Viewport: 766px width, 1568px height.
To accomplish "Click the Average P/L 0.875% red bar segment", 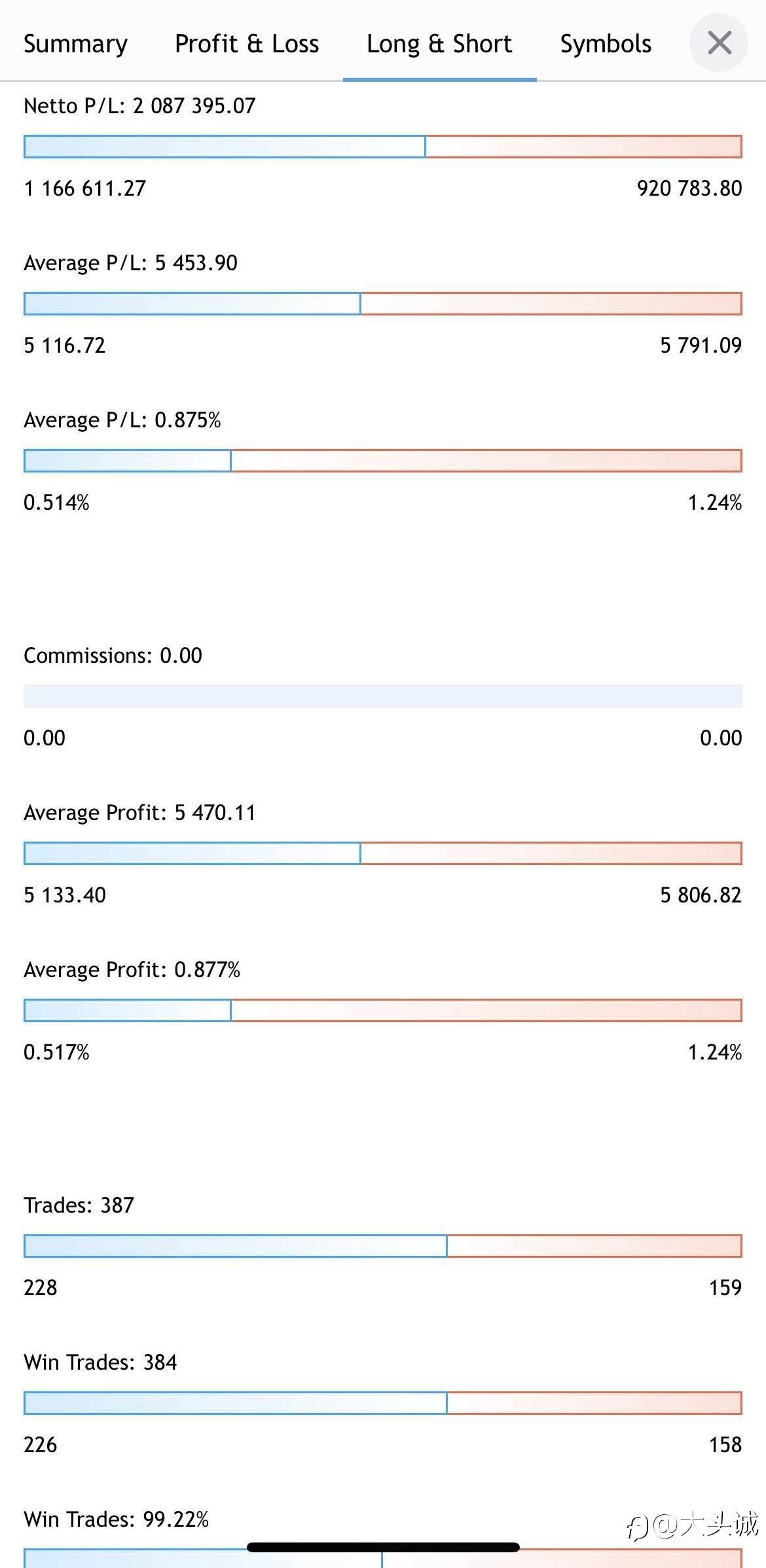I will tap(486, 461).
